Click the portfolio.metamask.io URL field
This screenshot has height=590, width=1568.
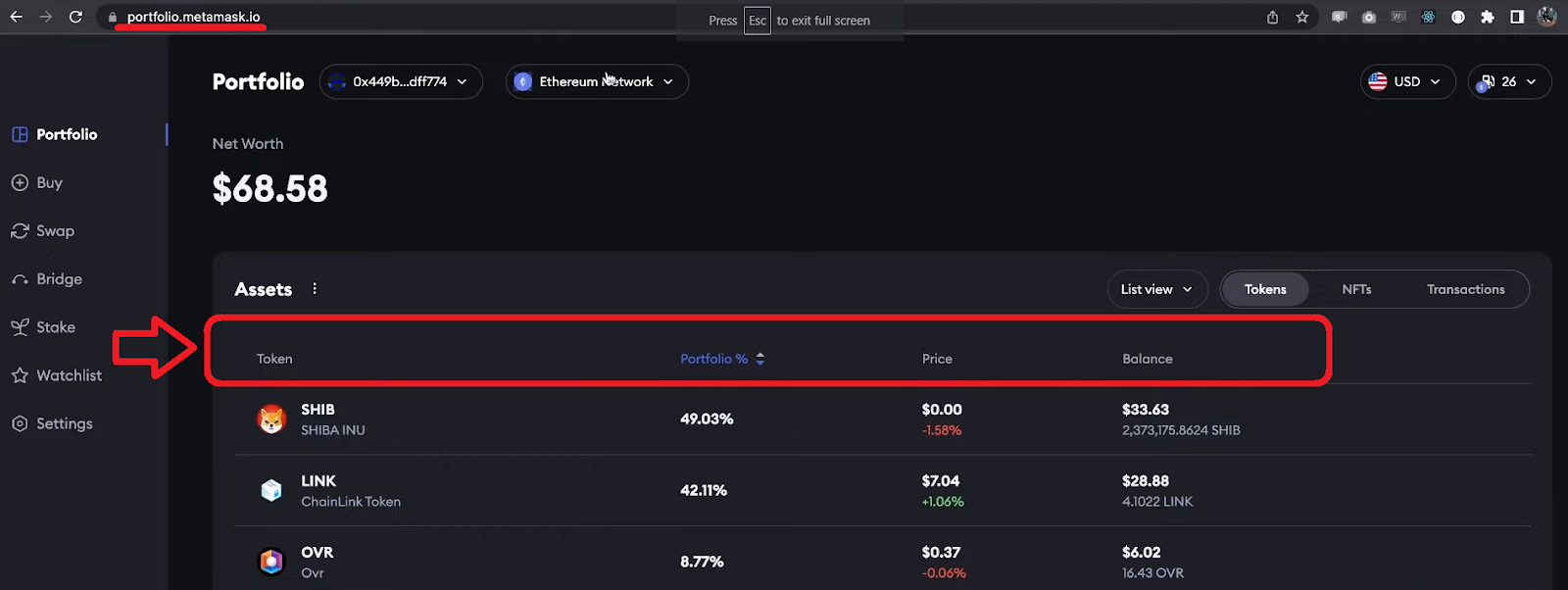[x=193, y=17]
